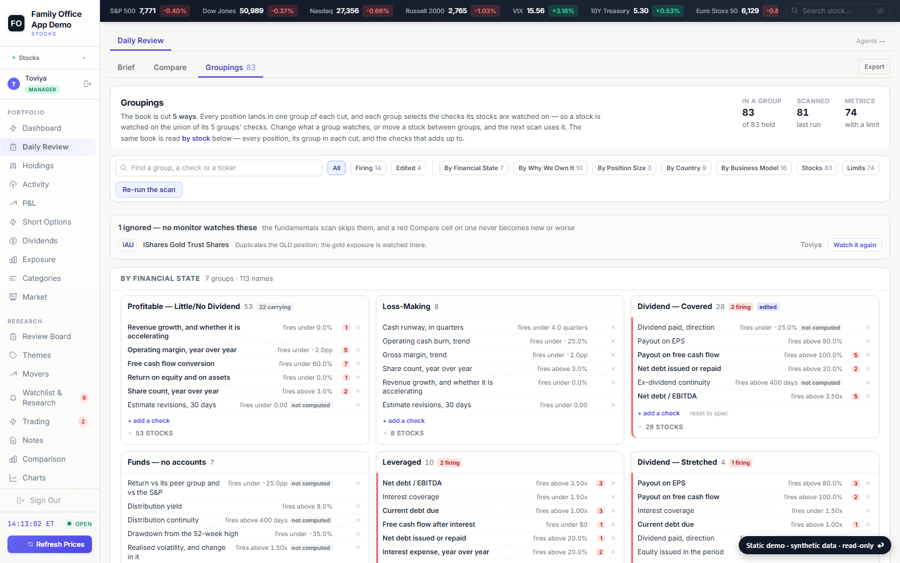This screenshot has width=900, height=563.
Task: Click the FO app logo
Action: coord(16,23)
